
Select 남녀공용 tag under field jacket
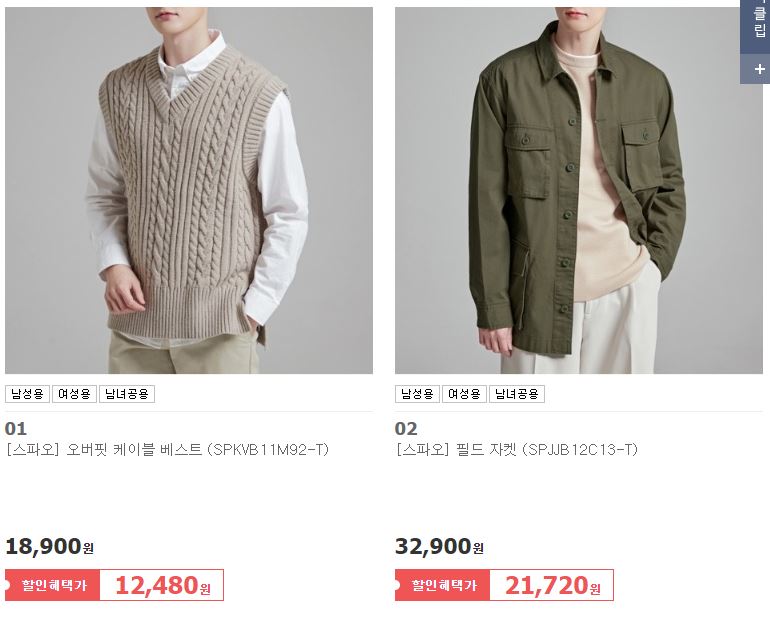click(x=517, y=394)
